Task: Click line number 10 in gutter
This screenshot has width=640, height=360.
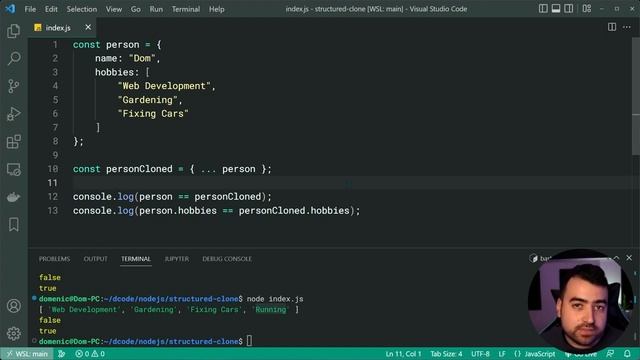Action: tap(53, 169)
